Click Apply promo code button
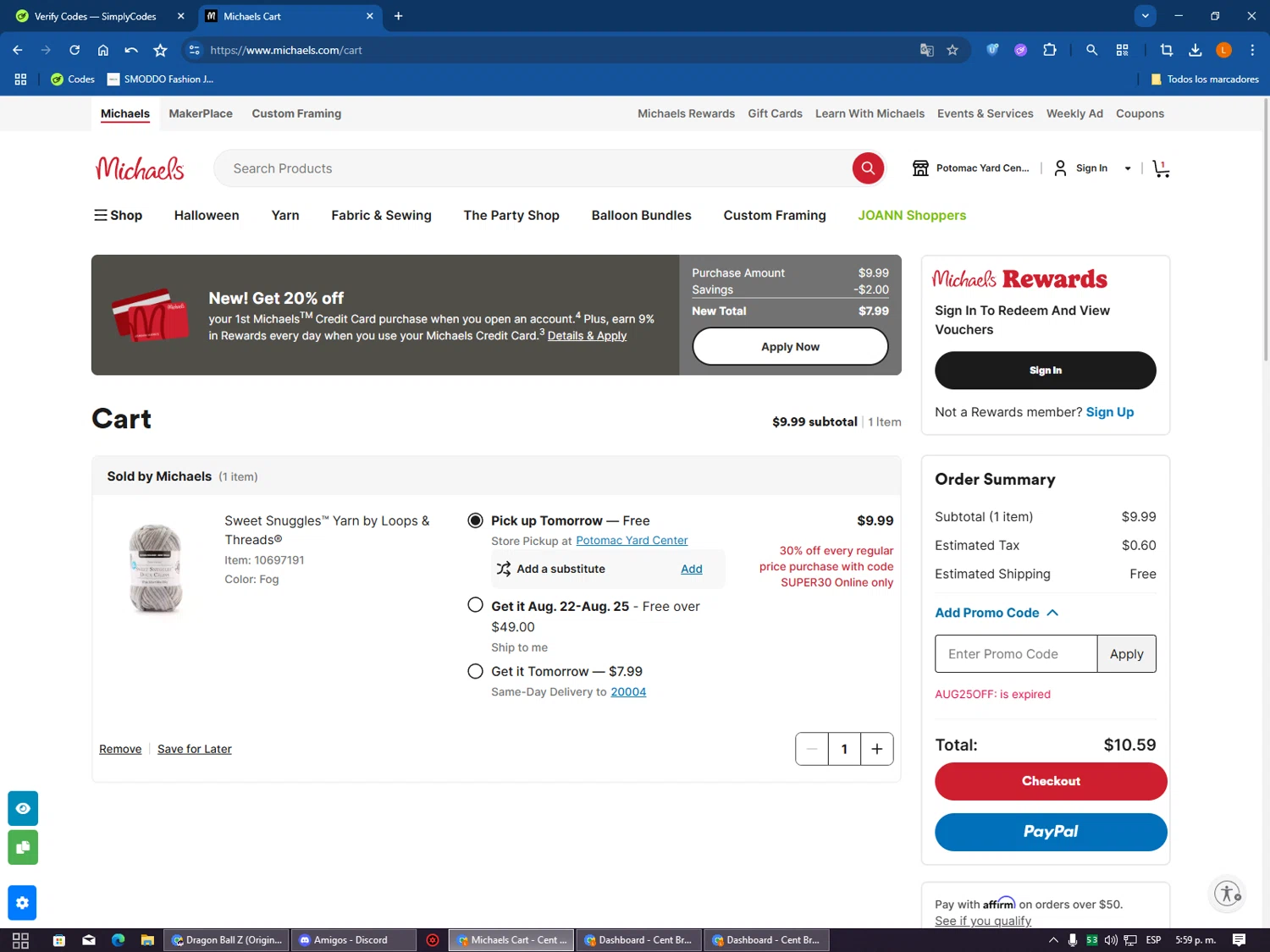This screenshot has height=952, width=1270. (1126, 654)
